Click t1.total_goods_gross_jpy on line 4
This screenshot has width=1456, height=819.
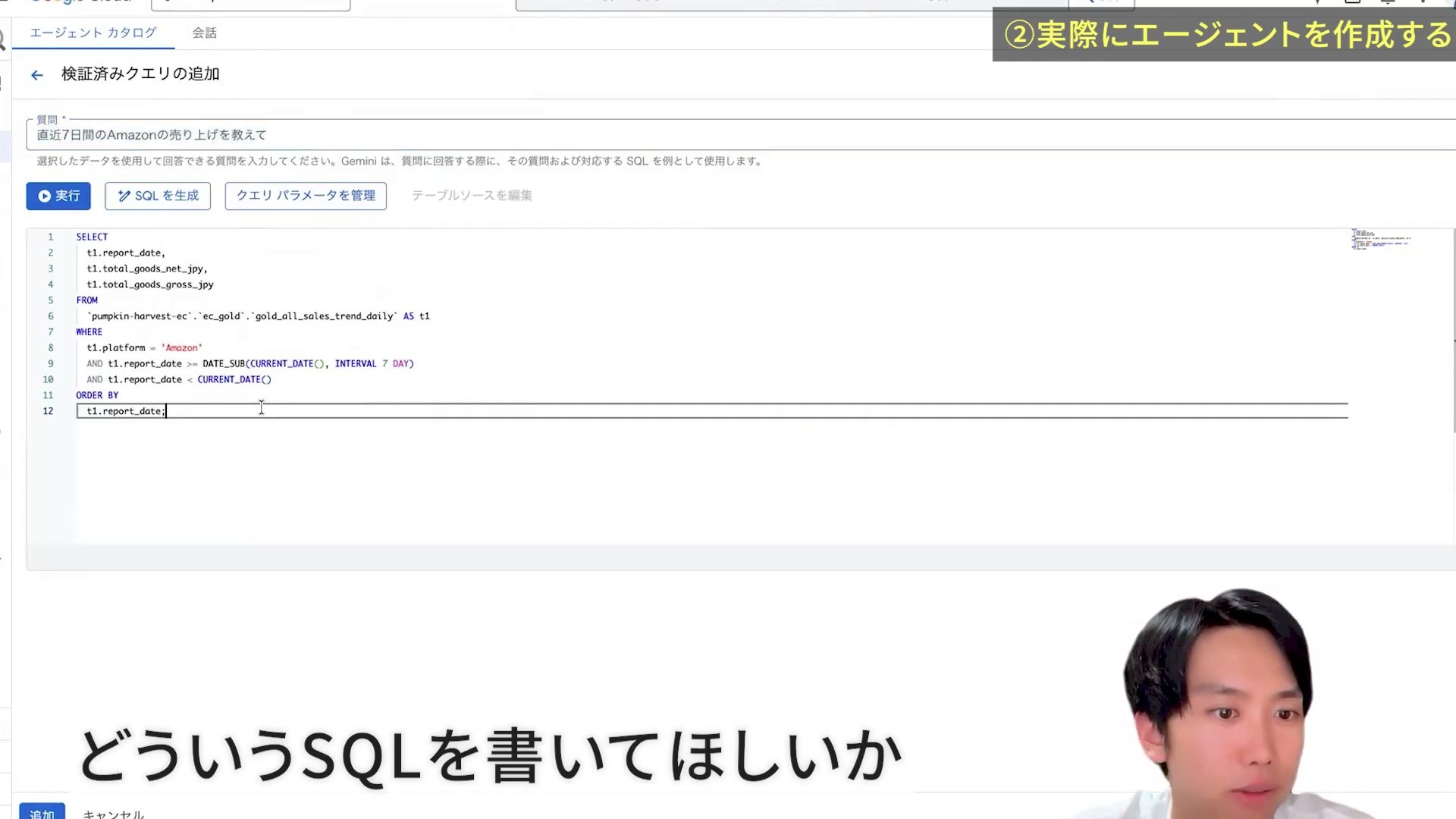(x=150, y=284)
